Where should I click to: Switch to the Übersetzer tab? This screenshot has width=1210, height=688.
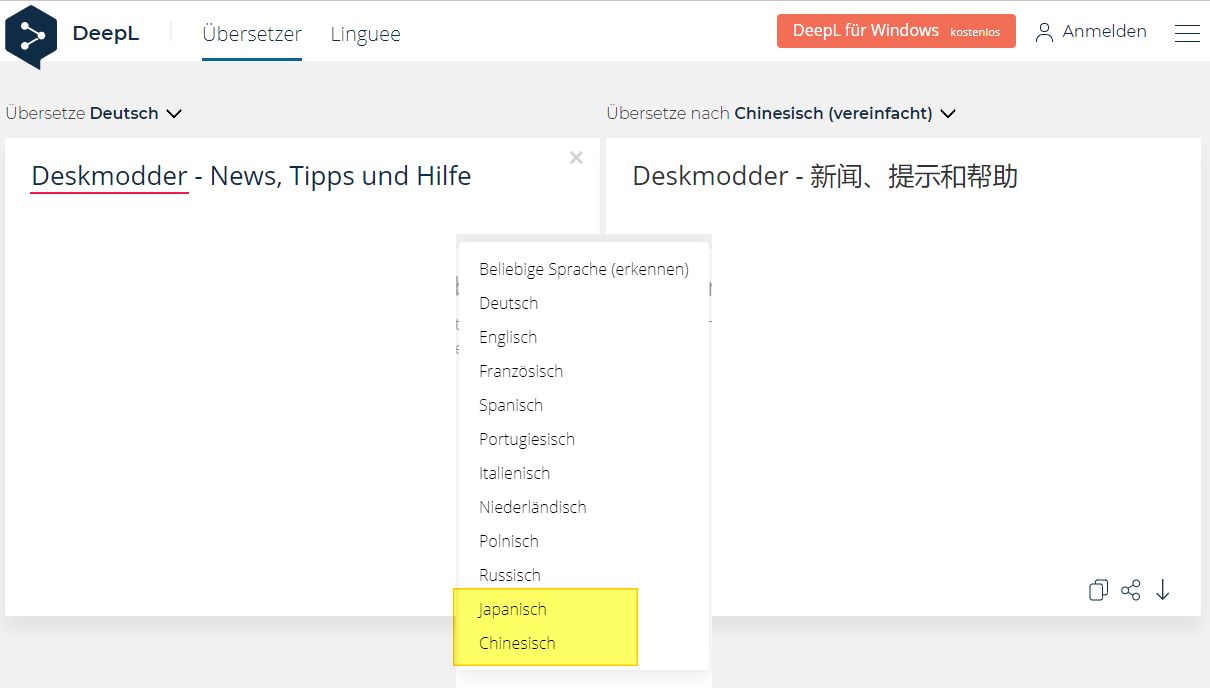pyautogui.click(x=252, y=33)
